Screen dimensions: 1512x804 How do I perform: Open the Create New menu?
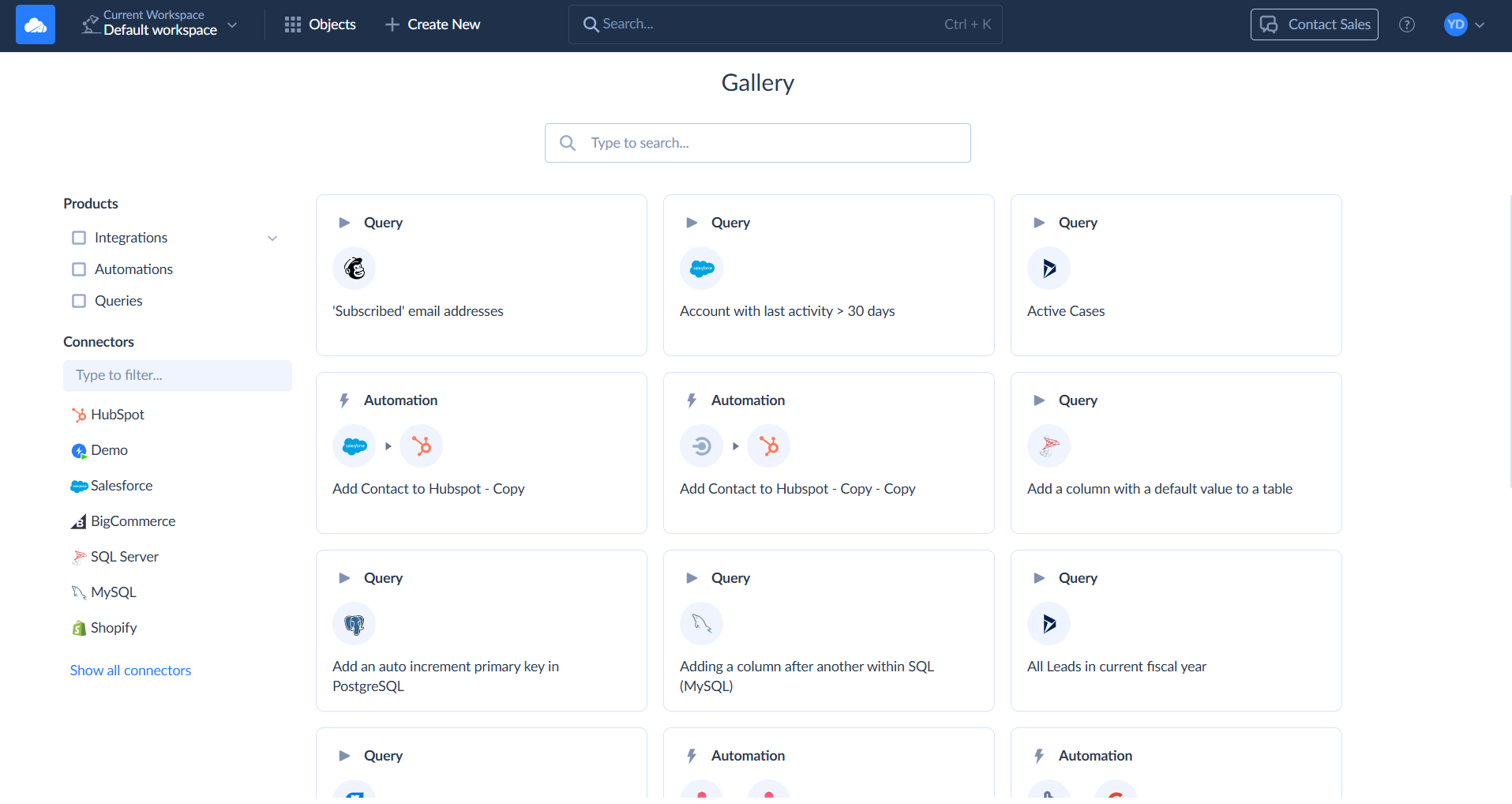coord(433,24)
